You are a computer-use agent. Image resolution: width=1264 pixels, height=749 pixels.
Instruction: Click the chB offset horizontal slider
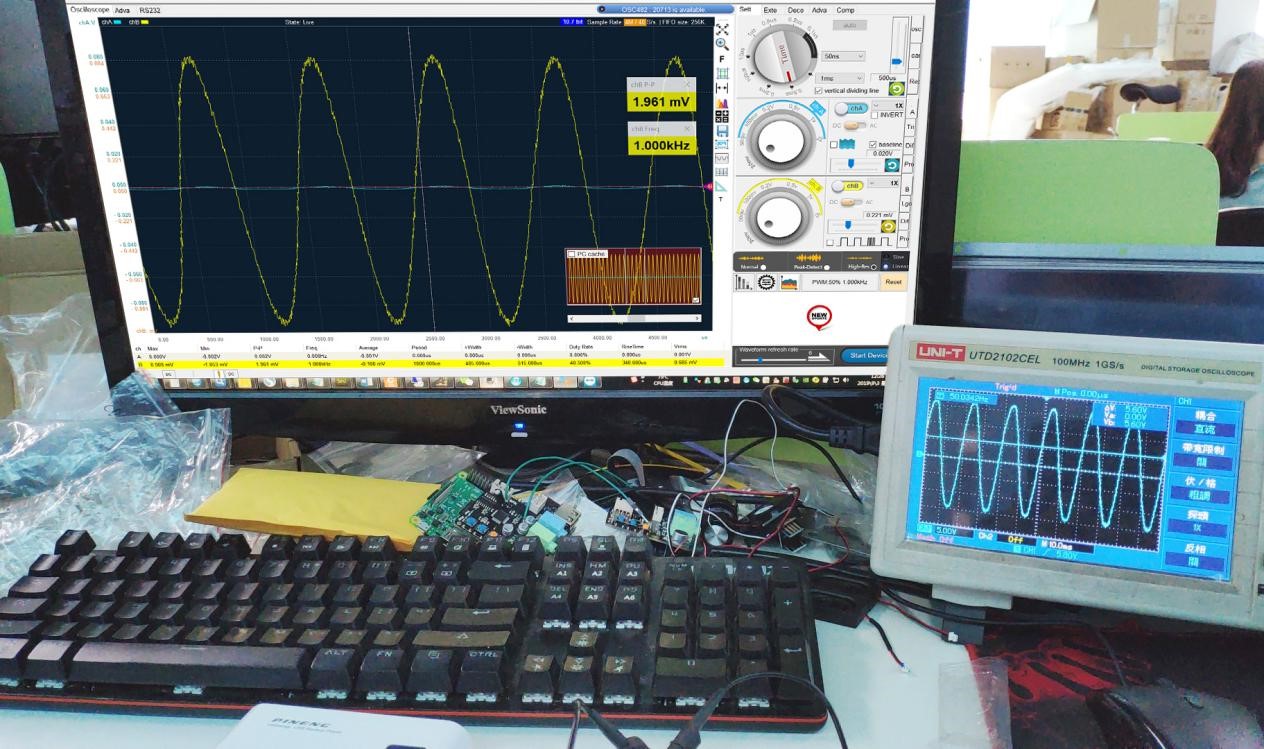(853, 226)
